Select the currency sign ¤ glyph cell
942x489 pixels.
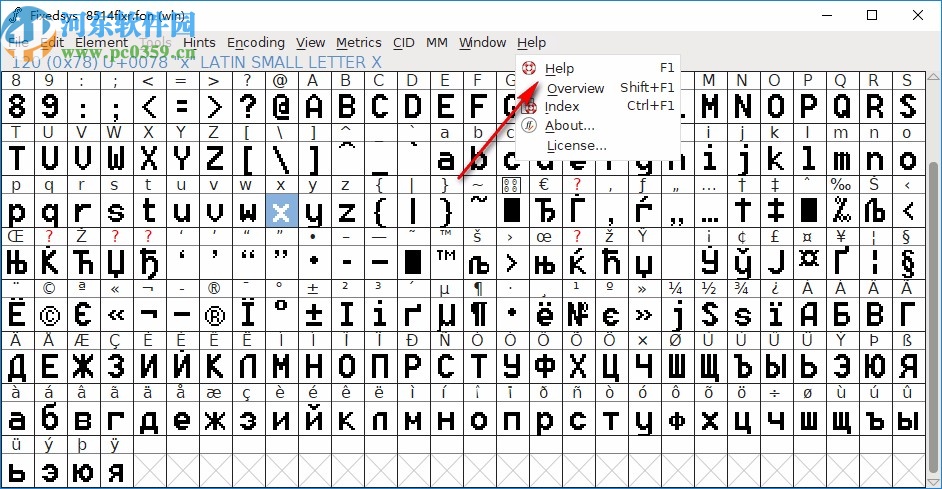click(808, 263)
